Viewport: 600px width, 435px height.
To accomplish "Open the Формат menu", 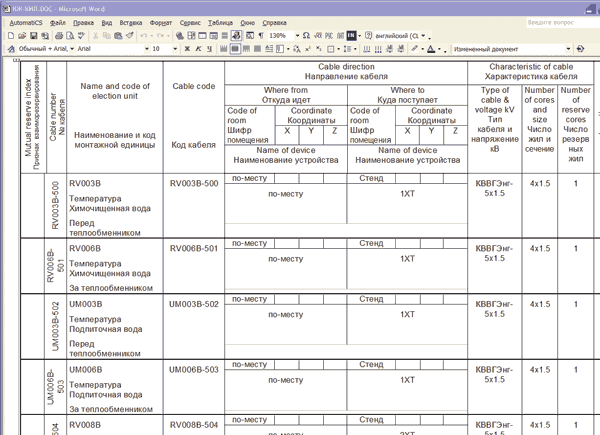I will click(161, 23).
